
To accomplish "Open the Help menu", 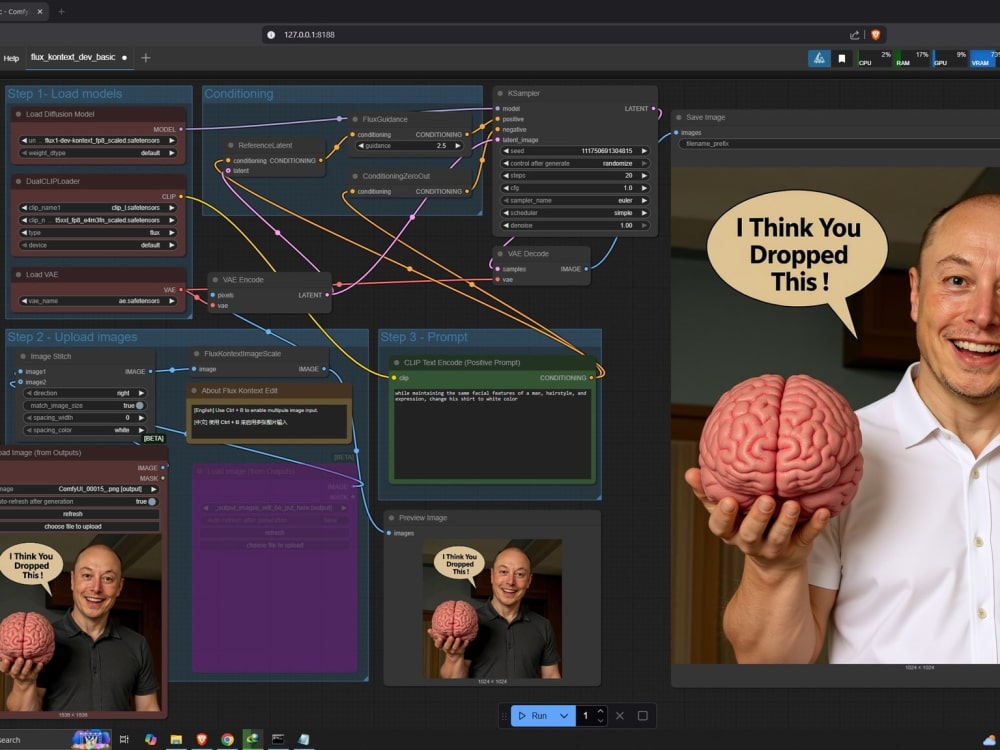I will 11,58.
